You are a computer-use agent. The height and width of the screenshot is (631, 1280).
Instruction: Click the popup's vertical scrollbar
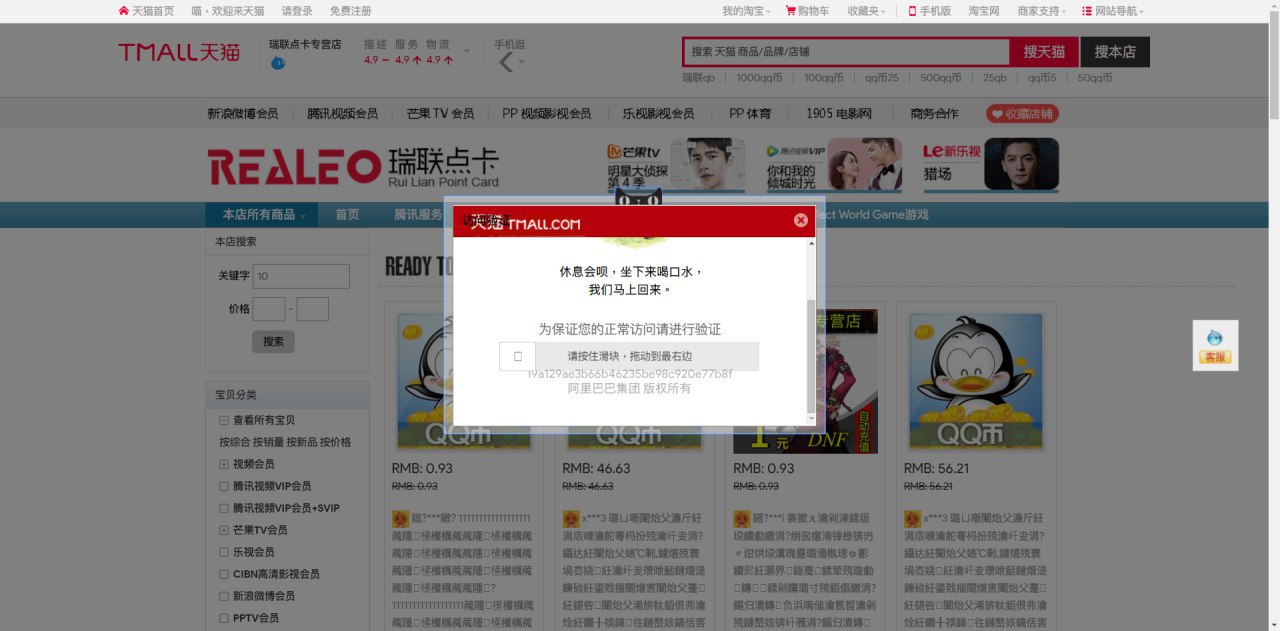(811, 355)
